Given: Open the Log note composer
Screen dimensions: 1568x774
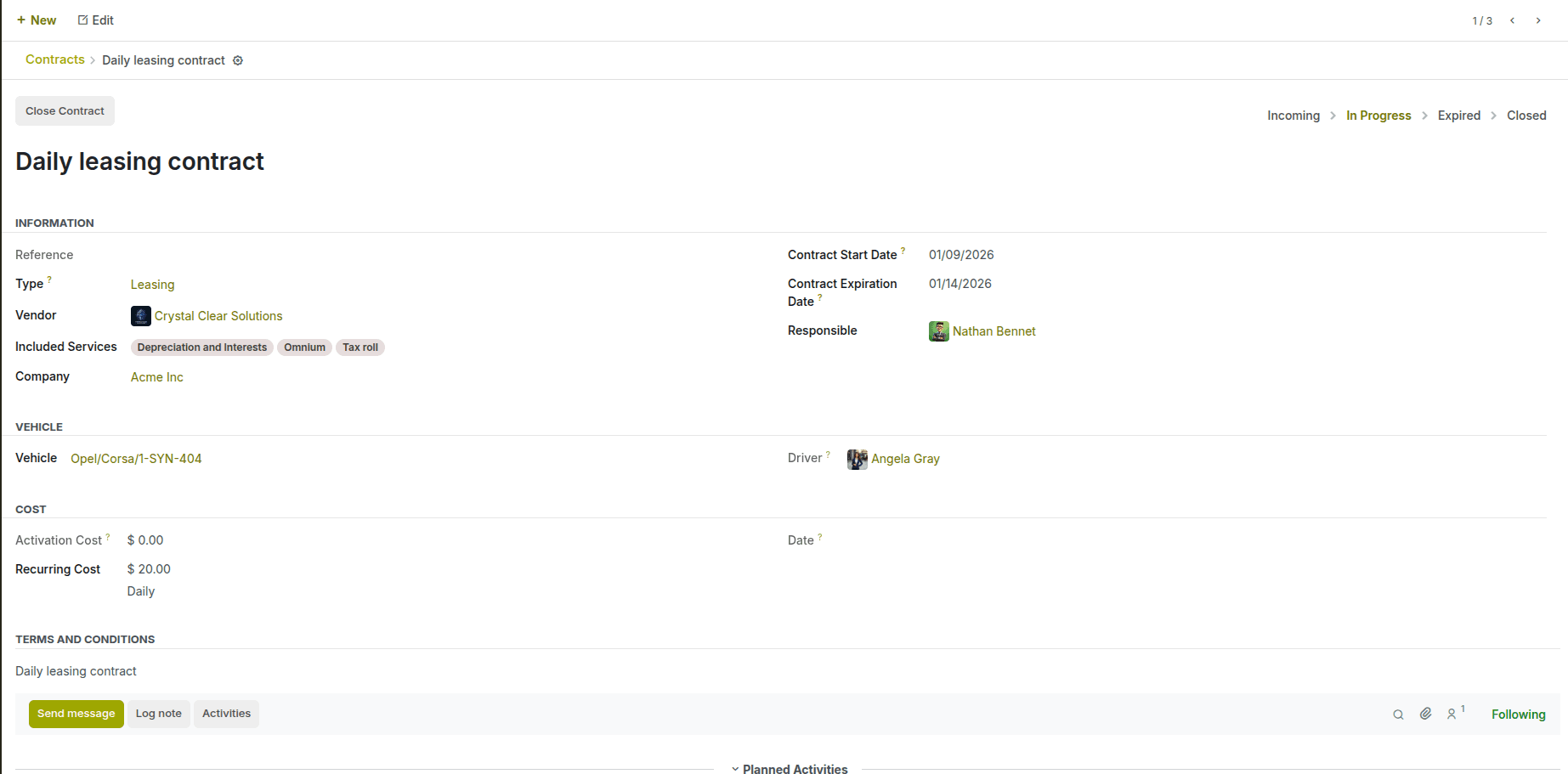Looking at the screenshot, I should click(158, 714).
